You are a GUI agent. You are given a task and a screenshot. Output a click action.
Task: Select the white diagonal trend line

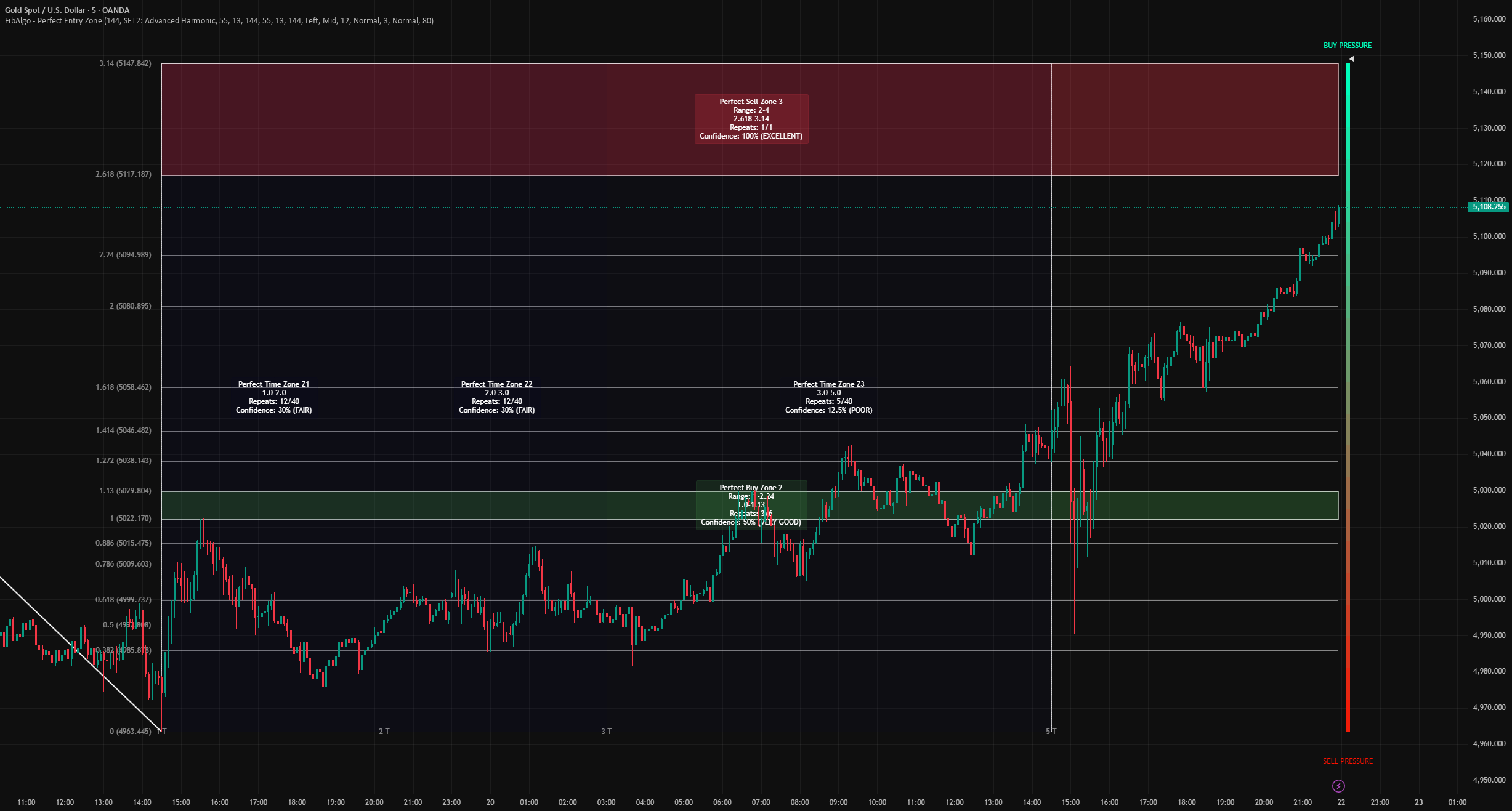[80, 653]
